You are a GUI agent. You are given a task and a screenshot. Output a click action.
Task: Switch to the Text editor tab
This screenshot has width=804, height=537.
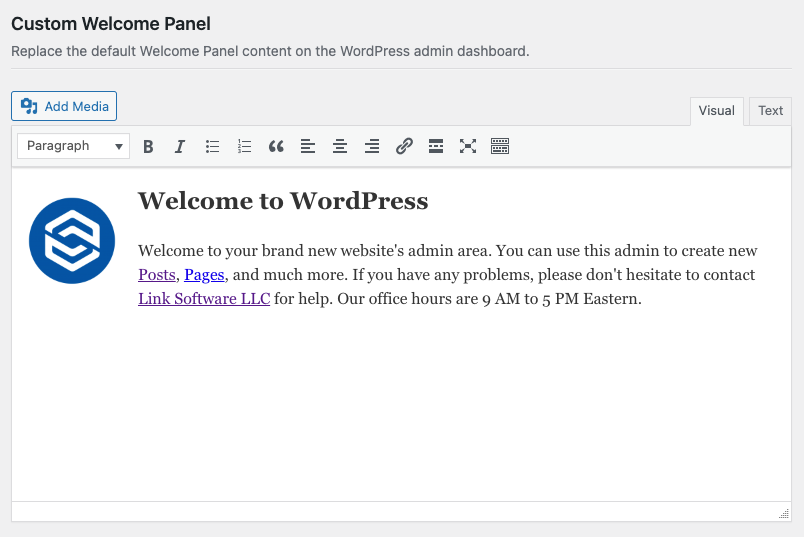coord(770,111)
